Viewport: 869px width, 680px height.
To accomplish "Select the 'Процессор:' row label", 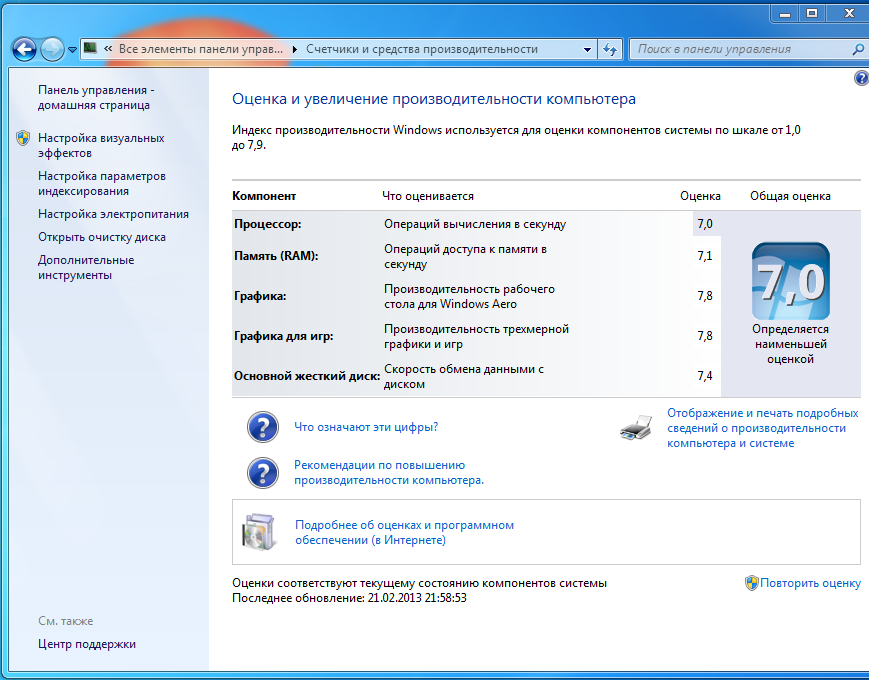I will [x=268, y=224].
